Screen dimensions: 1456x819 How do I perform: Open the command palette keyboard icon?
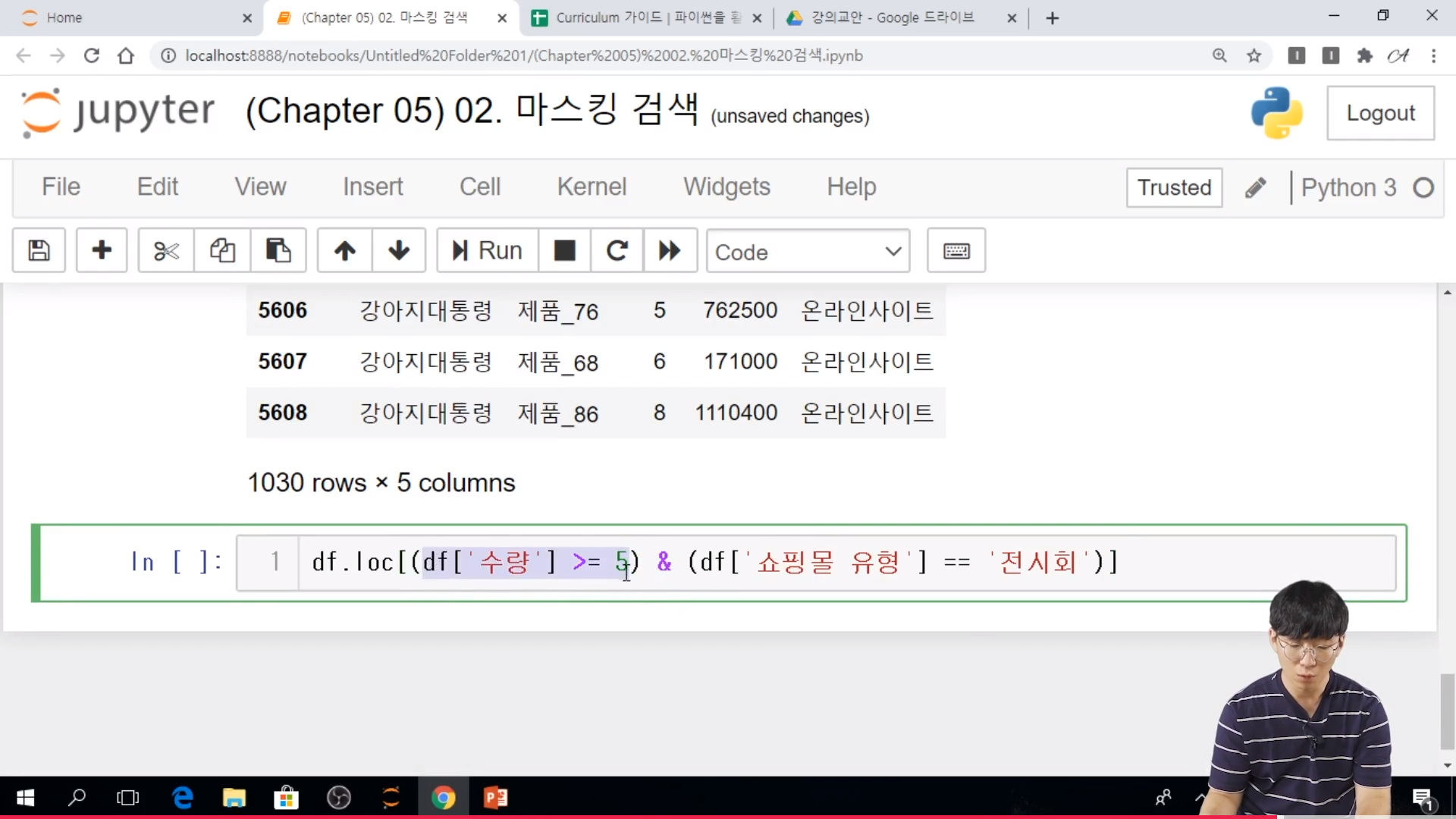pos(956,250)
